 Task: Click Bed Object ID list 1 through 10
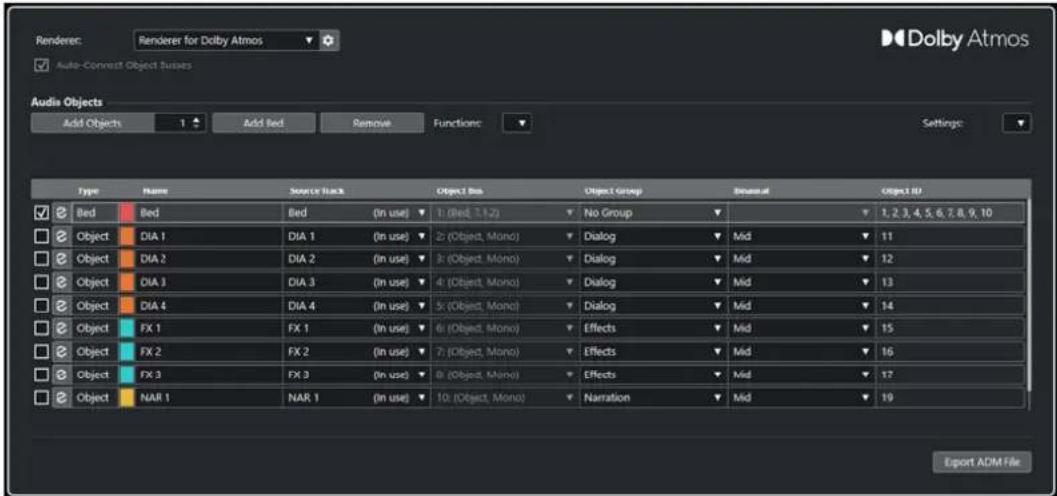pos(950,213)
